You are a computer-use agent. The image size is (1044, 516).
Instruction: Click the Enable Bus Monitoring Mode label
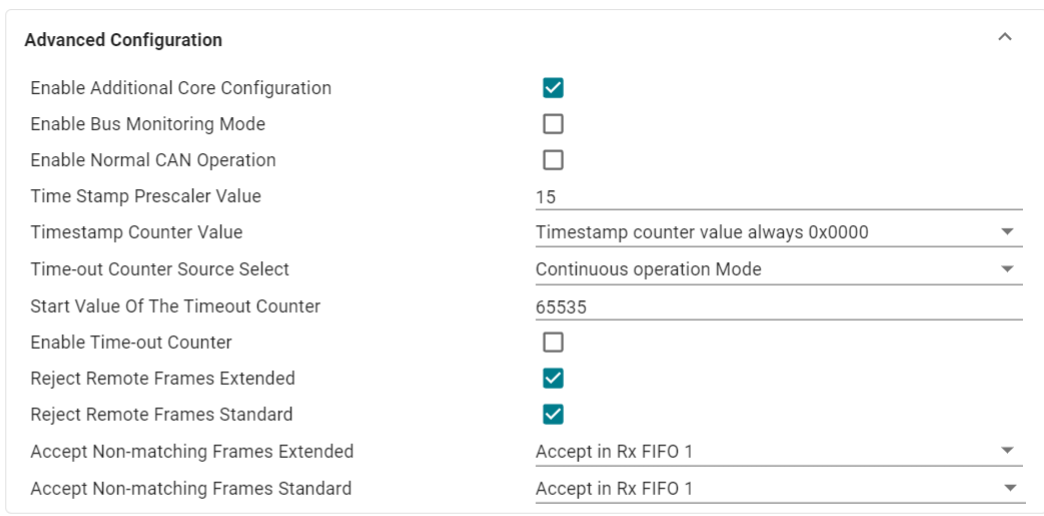tap(148, 124)
